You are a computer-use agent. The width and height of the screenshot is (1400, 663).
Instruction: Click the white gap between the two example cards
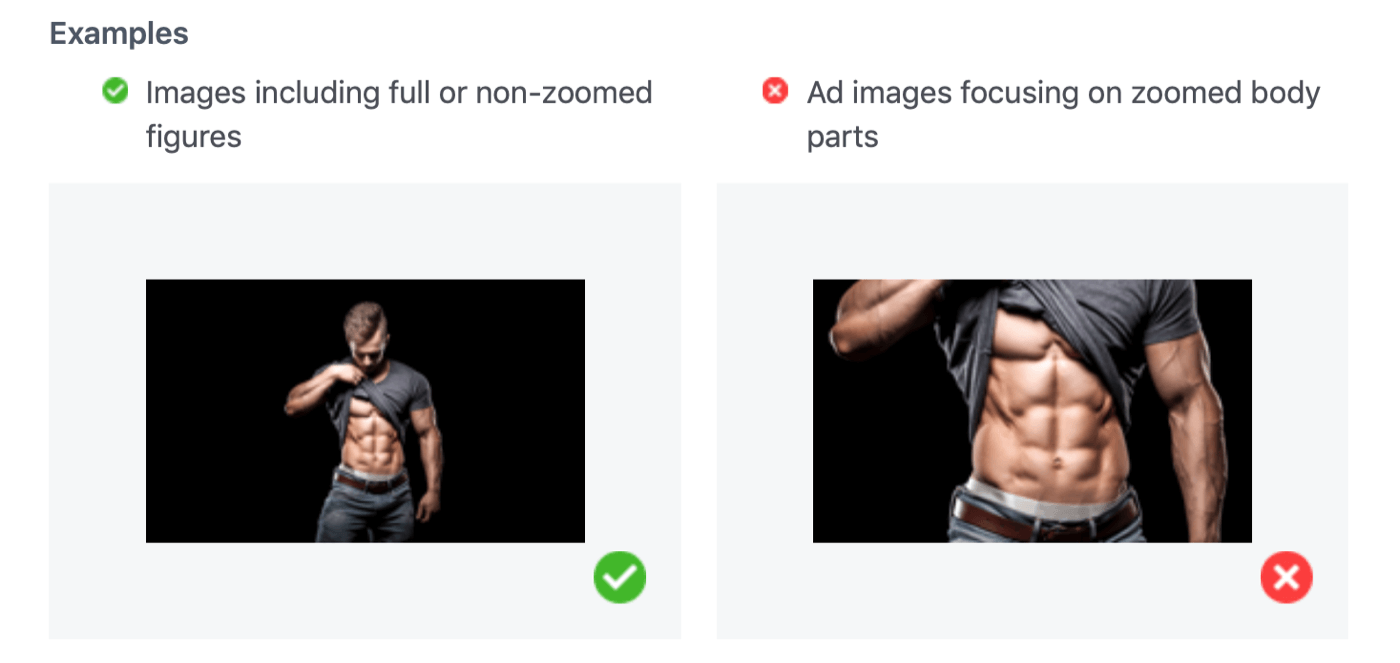click(x=699, y=410)
